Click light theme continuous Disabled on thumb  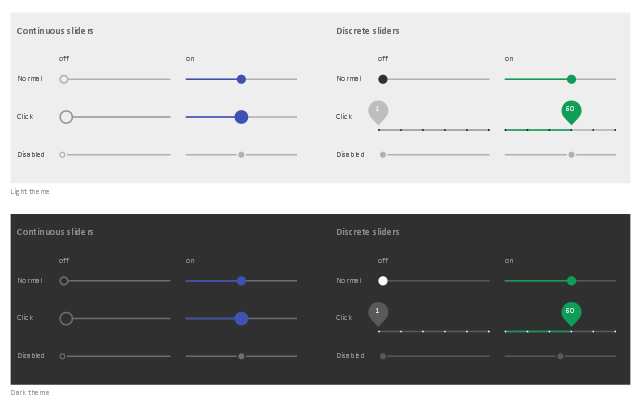coord(241,155)
